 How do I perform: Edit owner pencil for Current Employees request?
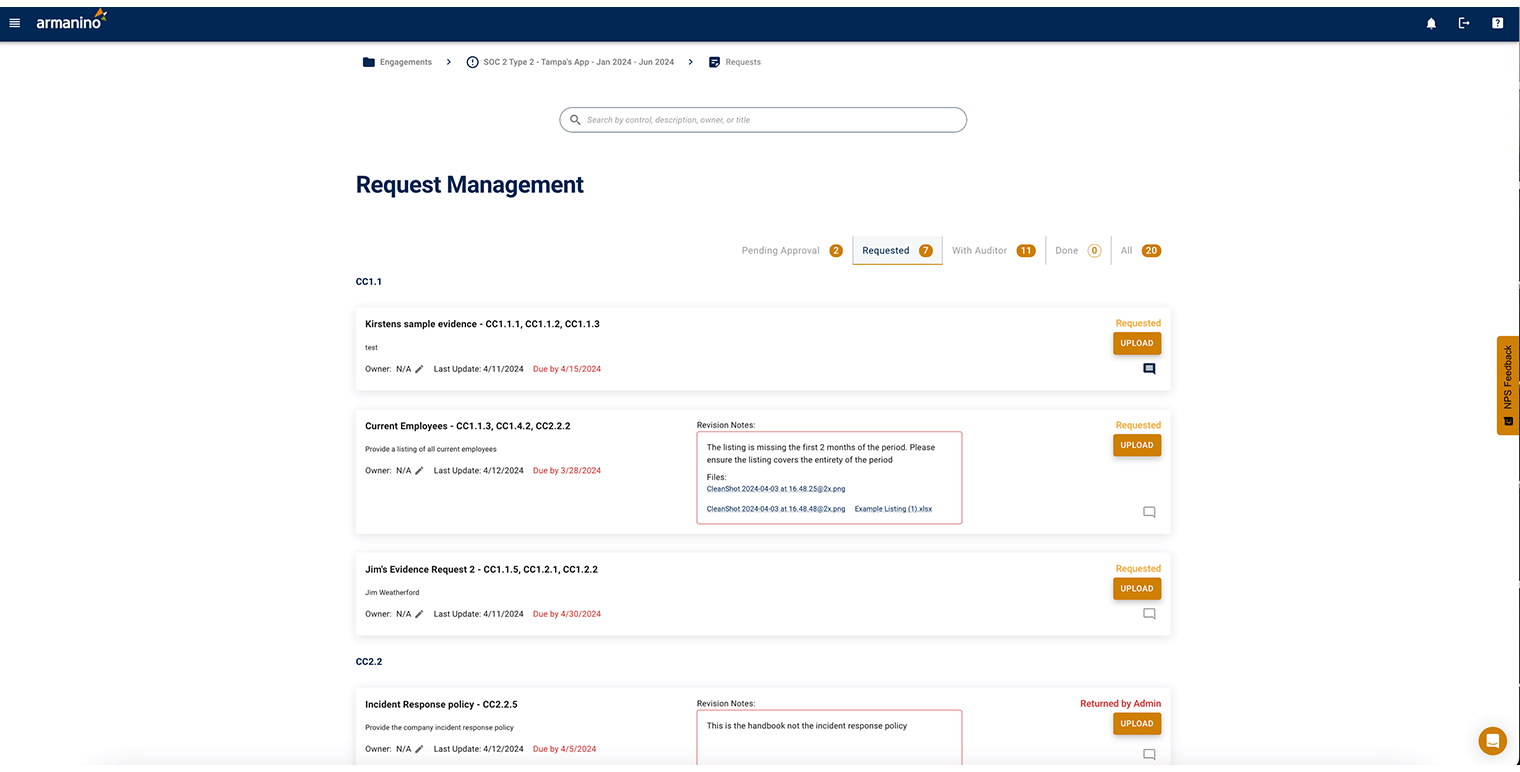coord(420,471)
